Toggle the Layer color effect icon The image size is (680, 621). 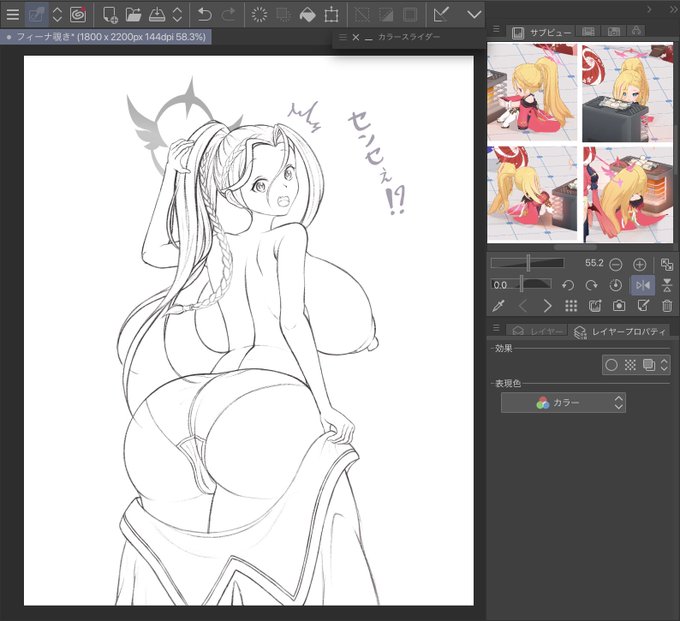(649, 365)
